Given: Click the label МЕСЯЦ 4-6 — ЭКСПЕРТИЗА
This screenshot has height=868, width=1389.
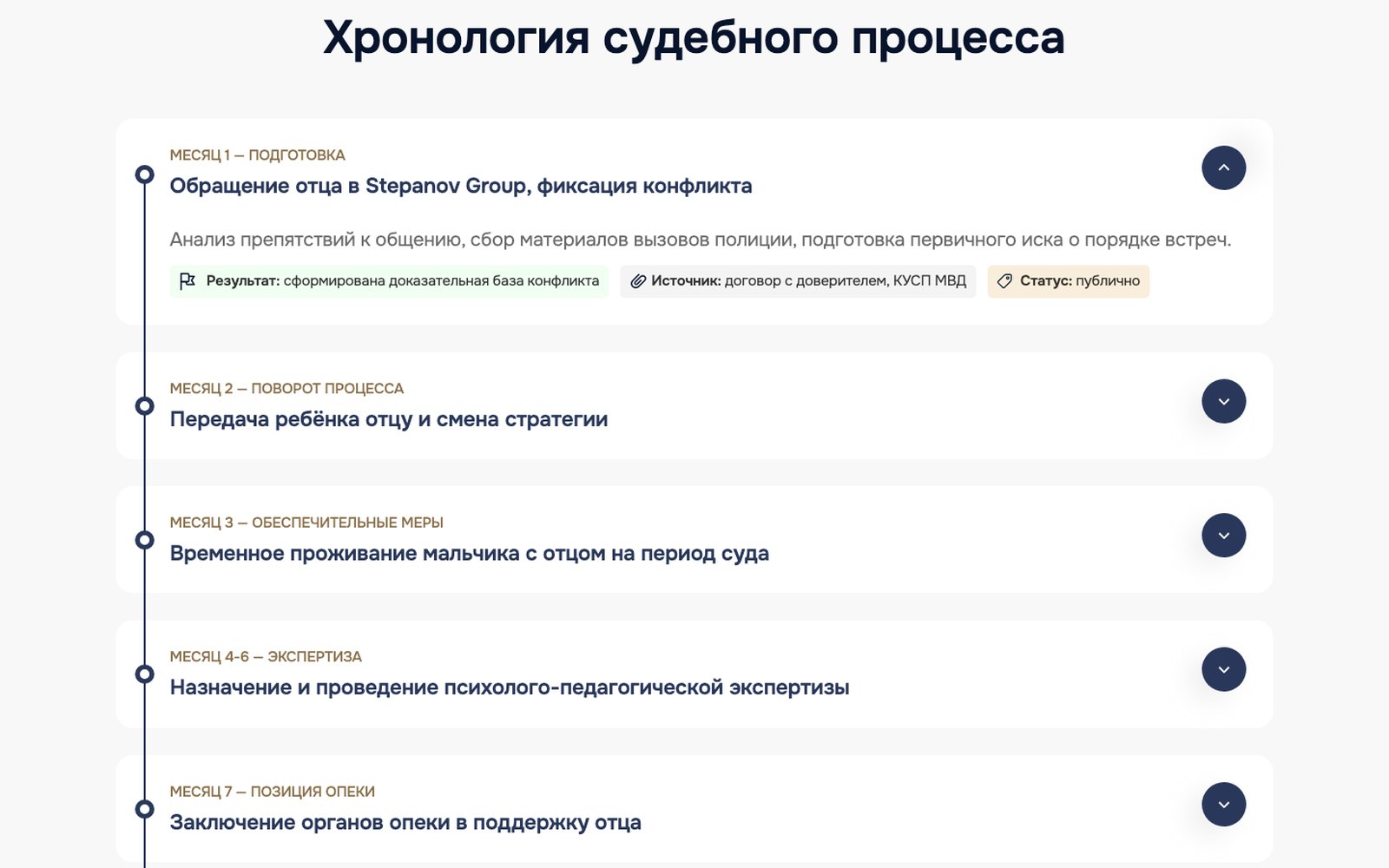Looking at the screenshot, I should 266,657.
